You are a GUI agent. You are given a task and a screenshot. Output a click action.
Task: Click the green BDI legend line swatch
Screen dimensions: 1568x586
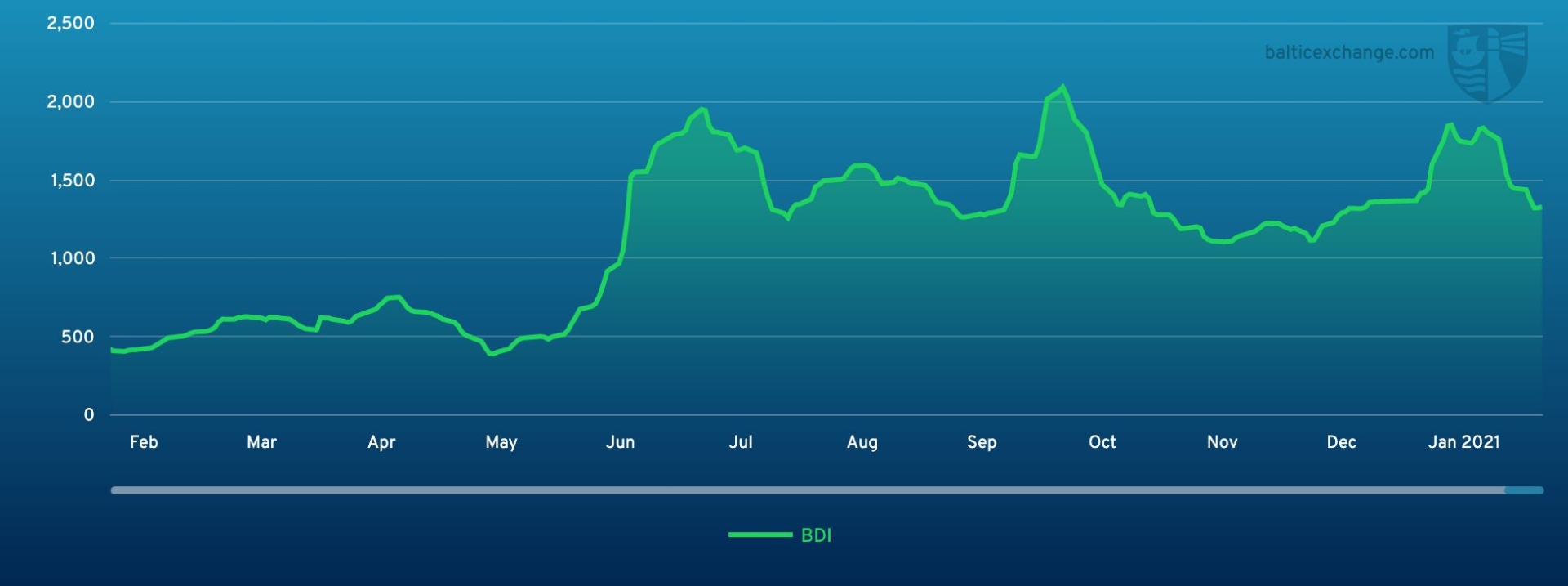point(759,535)
